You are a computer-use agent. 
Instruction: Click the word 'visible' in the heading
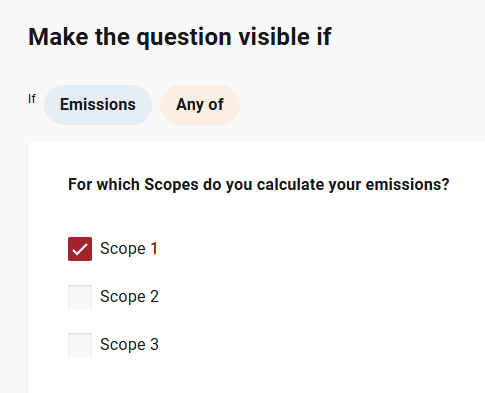tap(275, 37)
